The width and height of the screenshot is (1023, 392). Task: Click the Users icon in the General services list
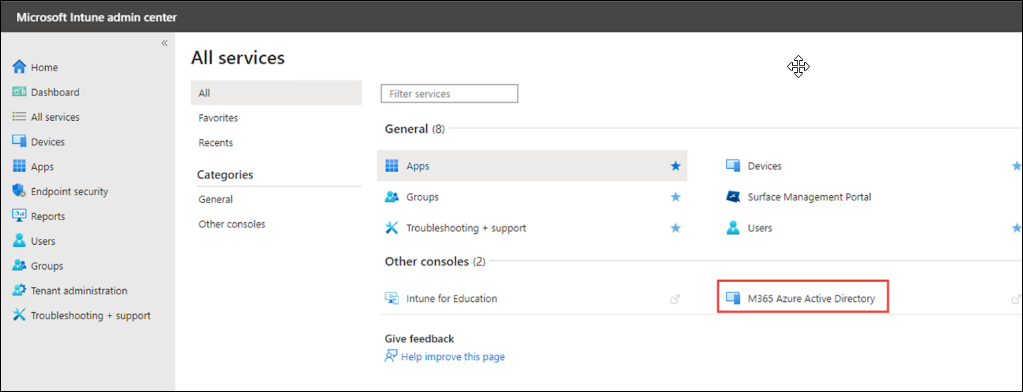coord(733,228)
